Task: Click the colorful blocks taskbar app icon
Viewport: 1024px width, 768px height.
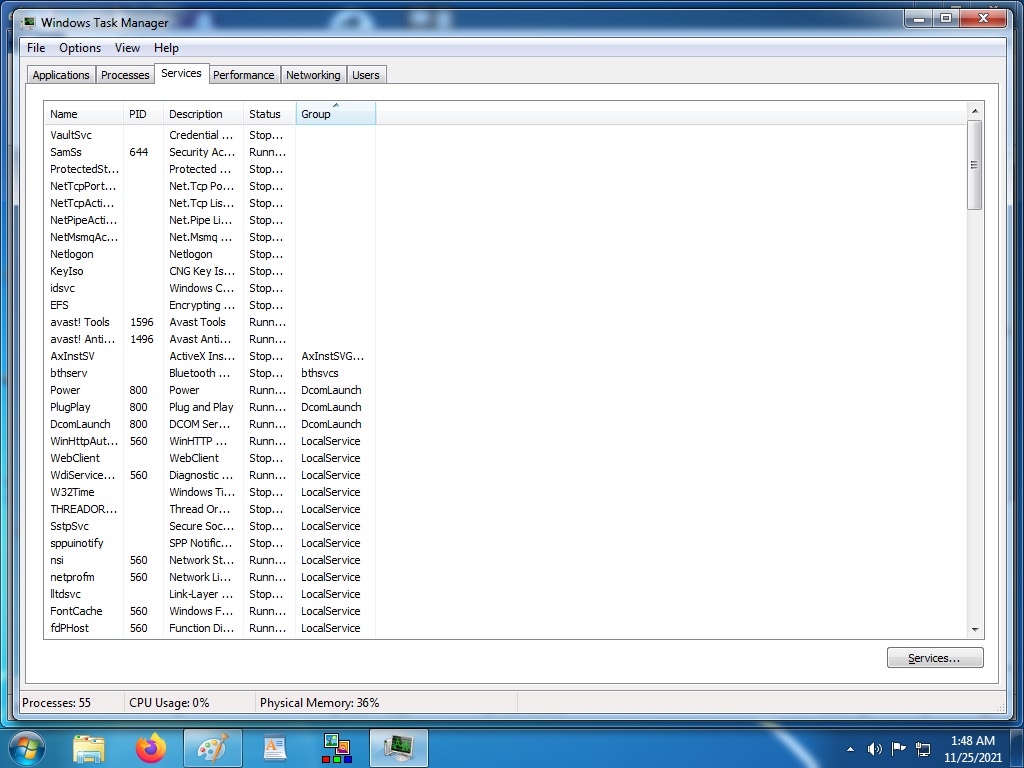Action: point(337,748)
